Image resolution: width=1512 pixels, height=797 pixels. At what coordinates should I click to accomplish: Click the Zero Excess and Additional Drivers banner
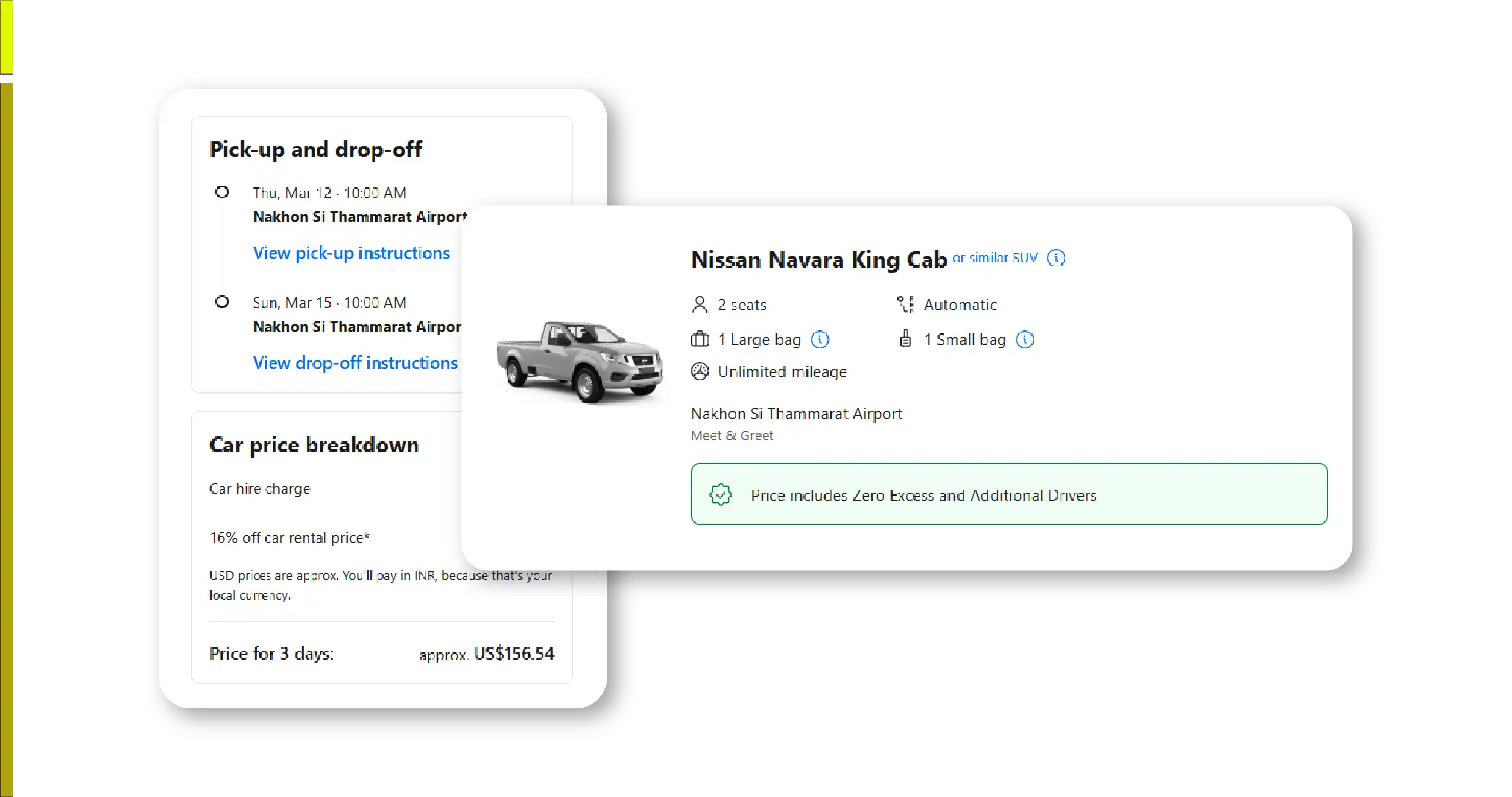pyautogui.click(x=1008, y=494)
